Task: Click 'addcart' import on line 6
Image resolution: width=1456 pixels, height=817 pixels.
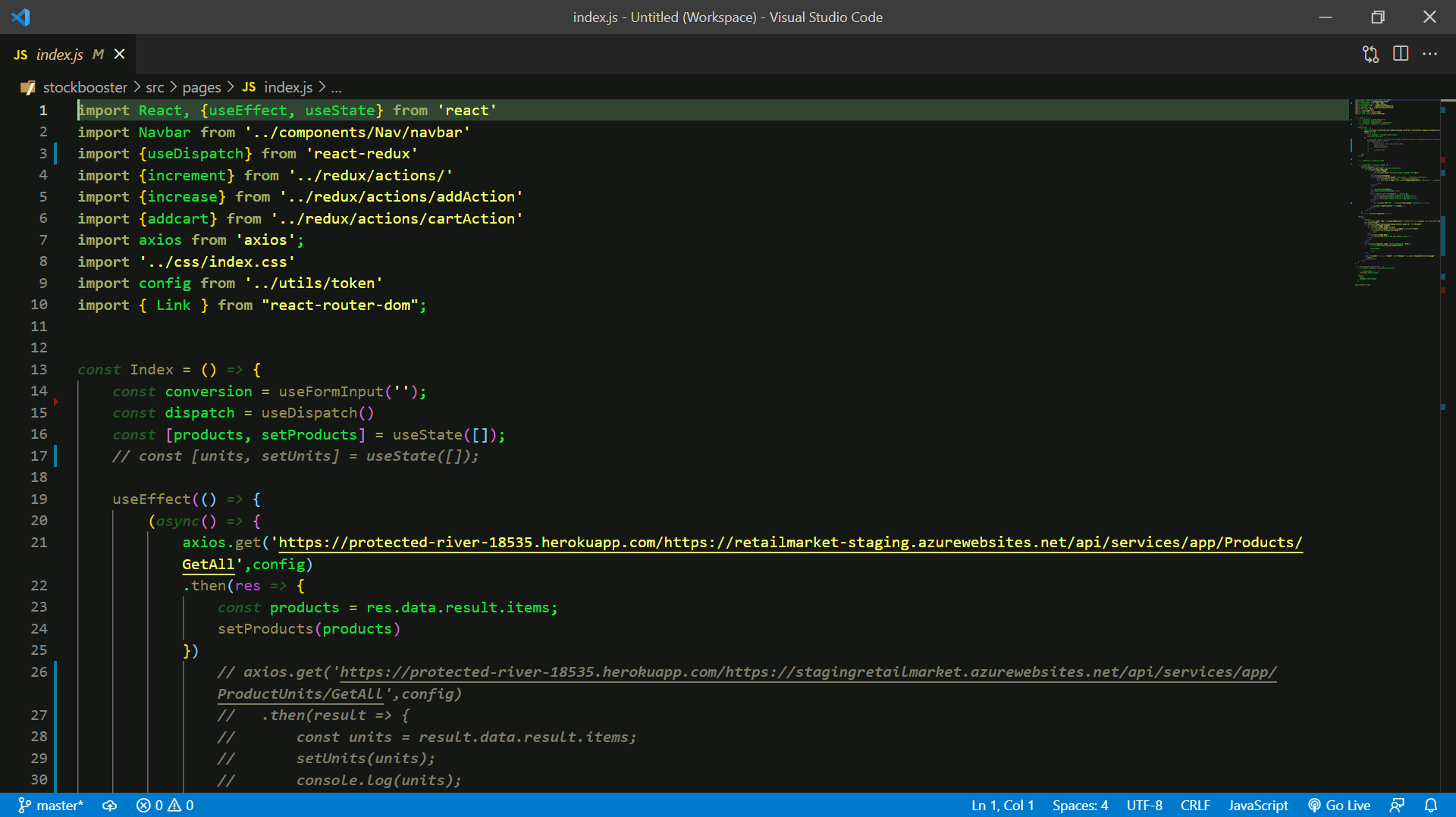Action: point(177,218)
